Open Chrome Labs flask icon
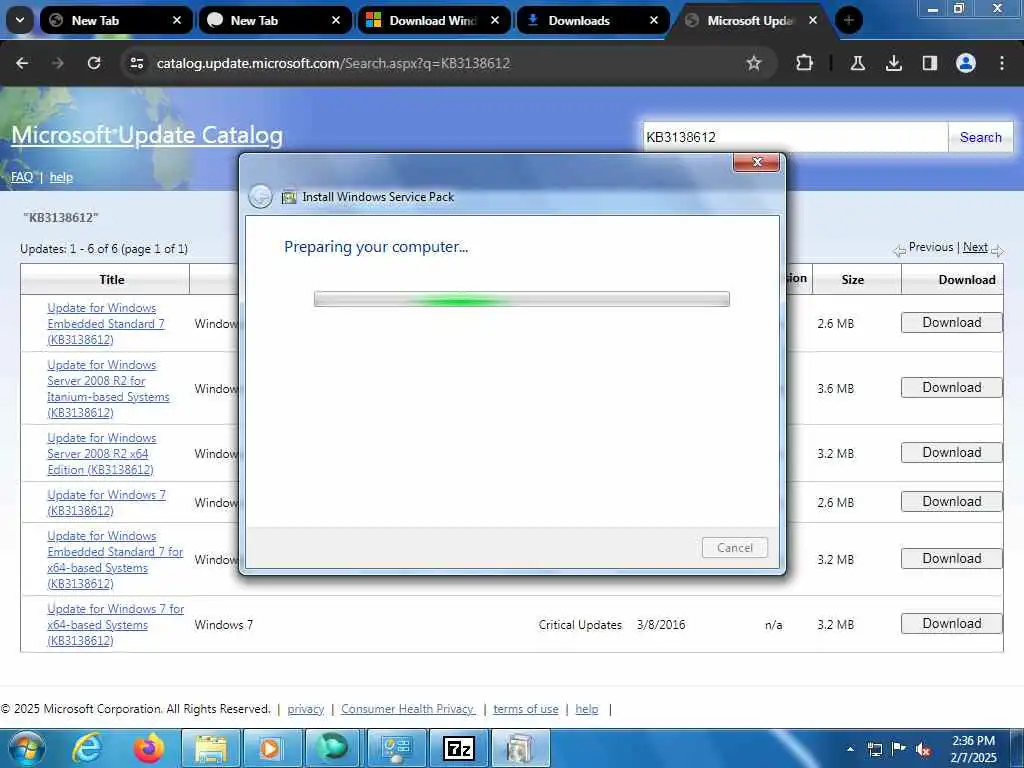This screenshot has width=1024, height=768. [857, 63]
